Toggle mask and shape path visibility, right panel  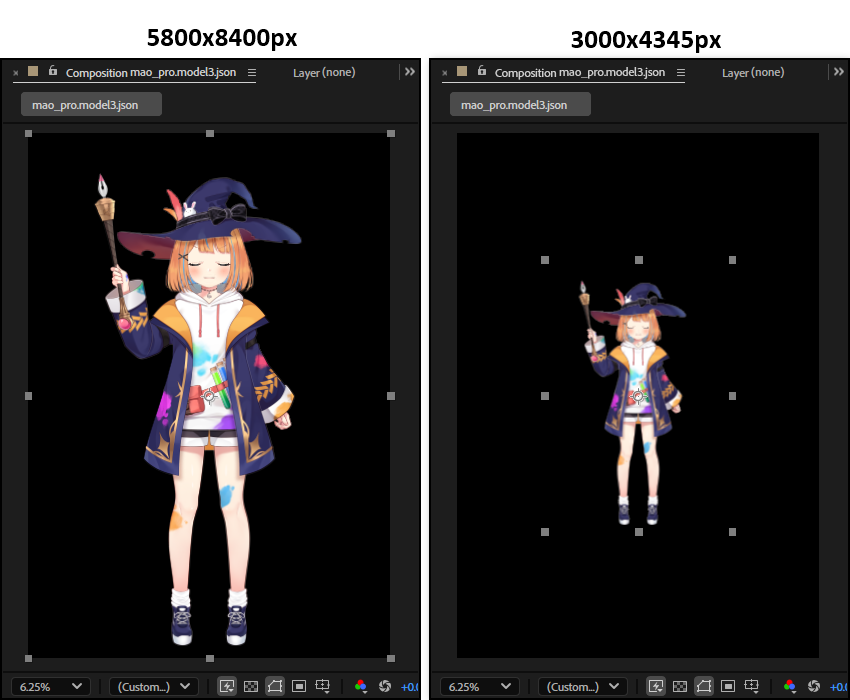click(x=704, y=686)
